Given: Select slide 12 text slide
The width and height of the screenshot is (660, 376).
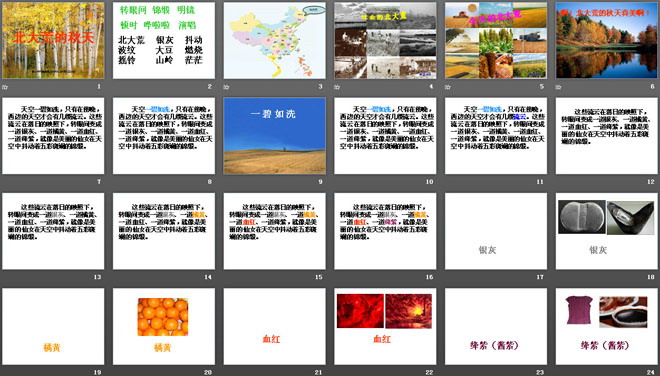Looking at the screenshot, I should click(607, 136).
